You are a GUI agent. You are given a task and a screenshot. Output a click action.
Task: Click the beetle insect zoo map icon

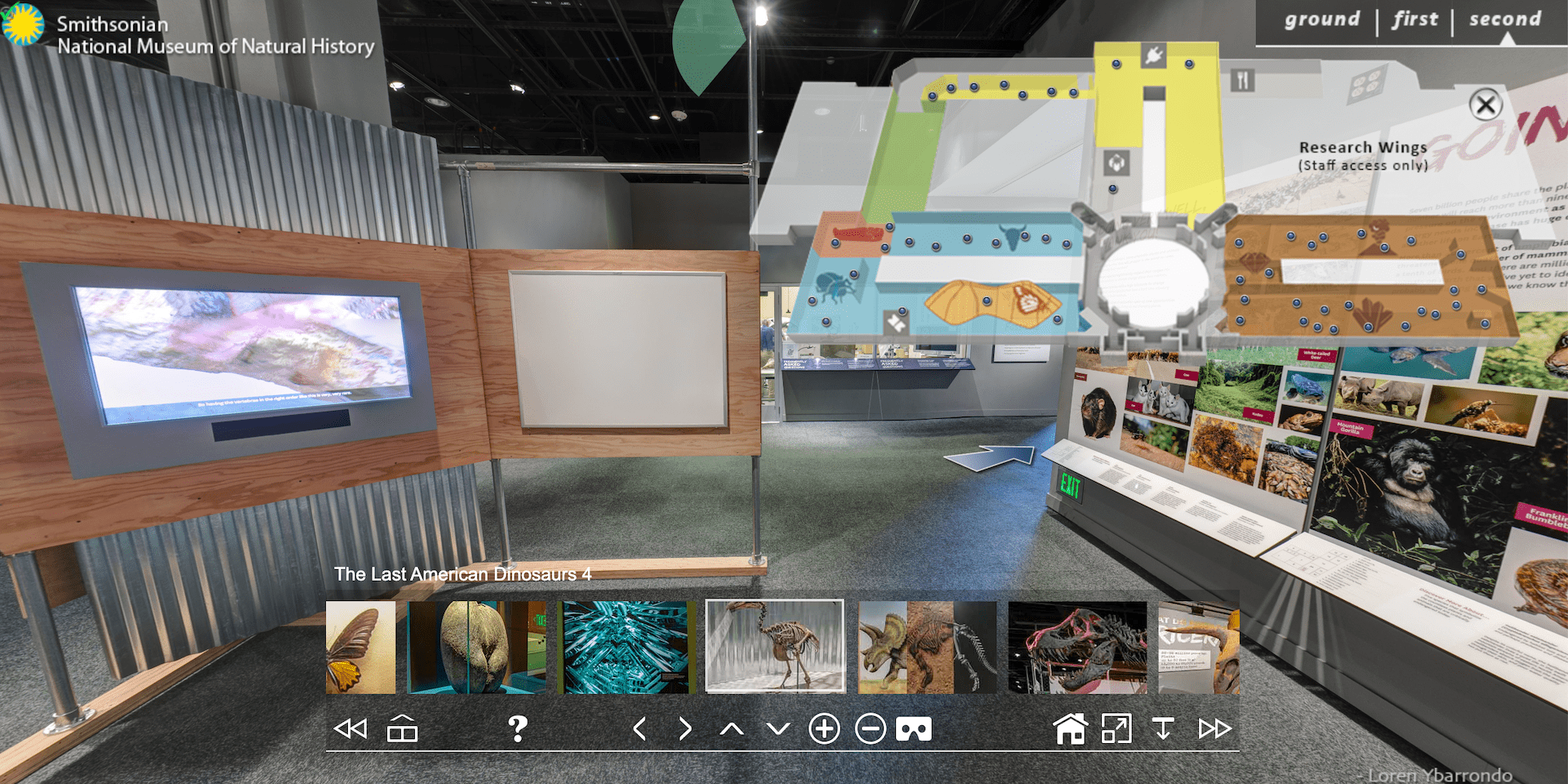click(x=835, y=289)
